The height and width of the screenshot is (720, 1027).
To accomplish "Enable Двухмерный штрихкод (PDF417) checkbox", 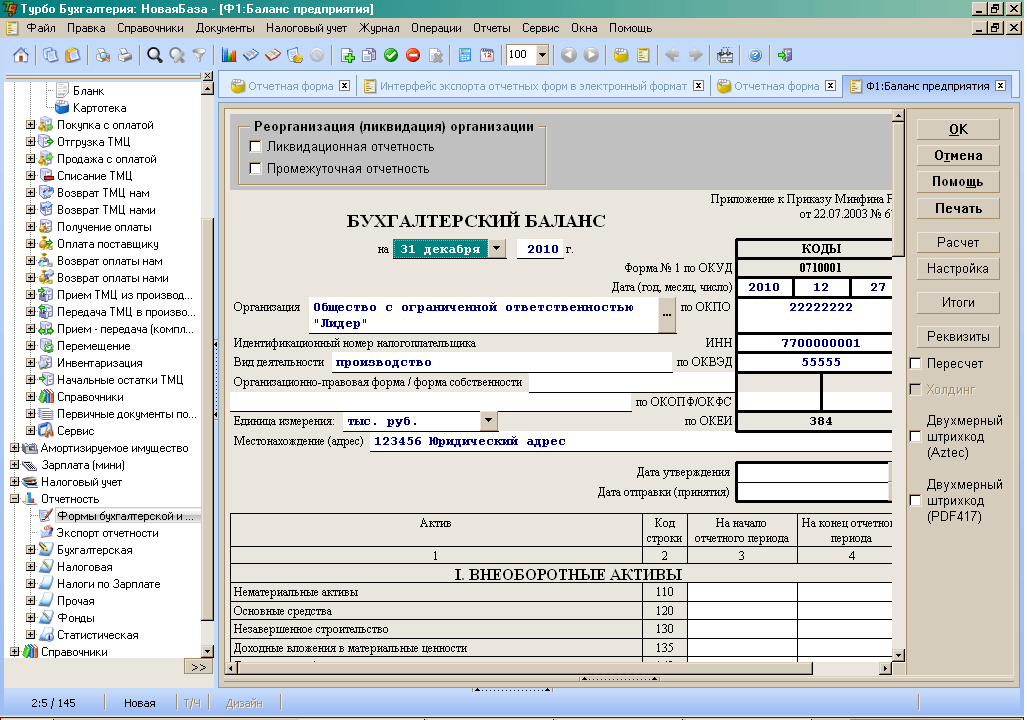I will click(916, 501).
